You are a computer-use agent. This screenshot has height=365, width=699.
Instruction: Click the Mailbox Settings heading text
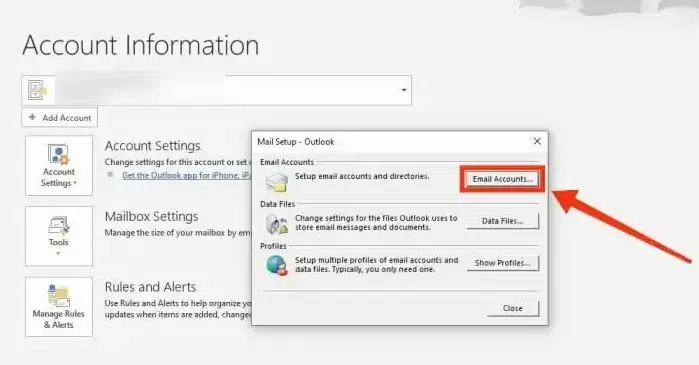point(152,216)
